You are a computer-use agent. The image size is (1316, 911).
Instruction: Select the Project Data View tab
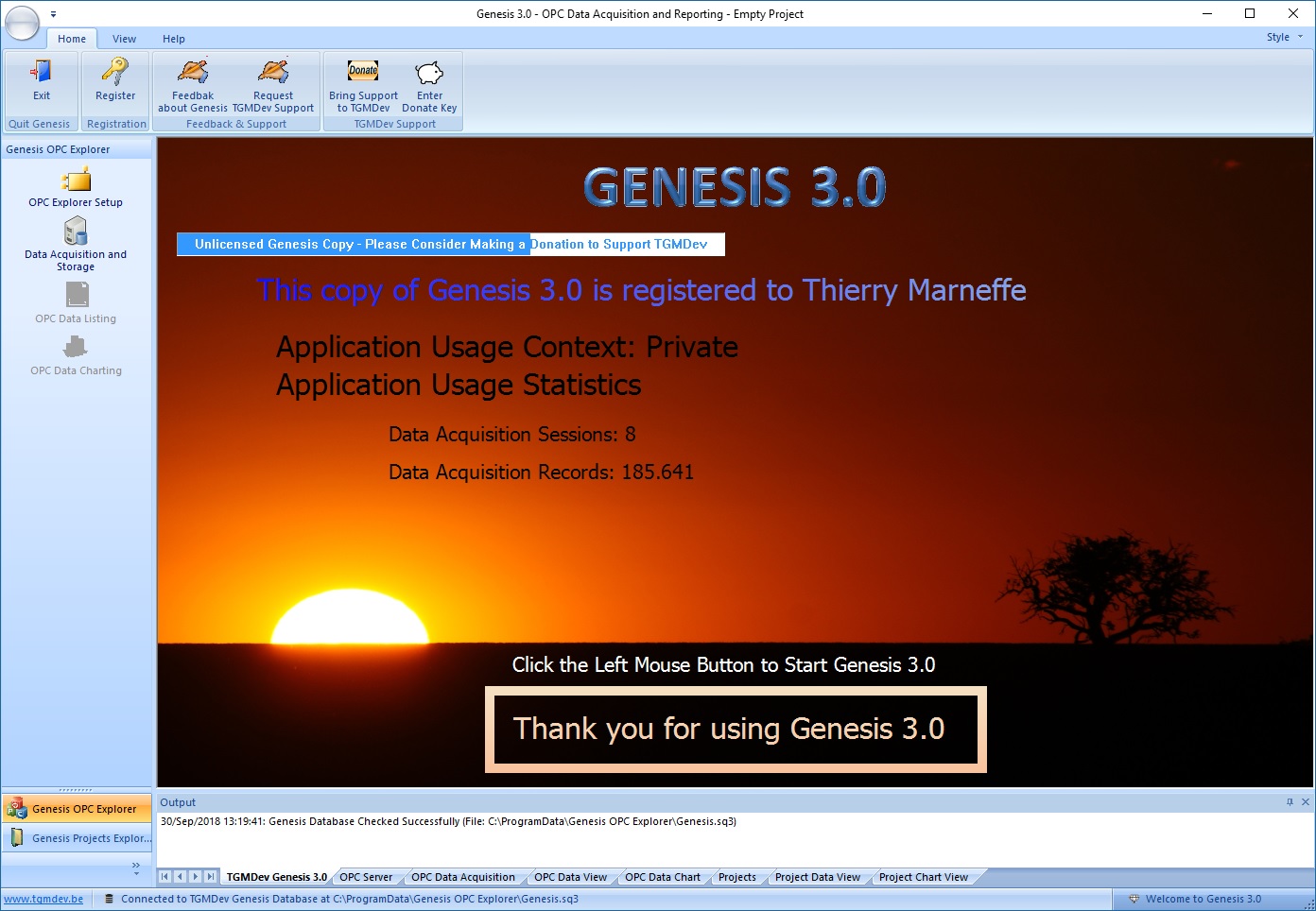pos(818,877)
